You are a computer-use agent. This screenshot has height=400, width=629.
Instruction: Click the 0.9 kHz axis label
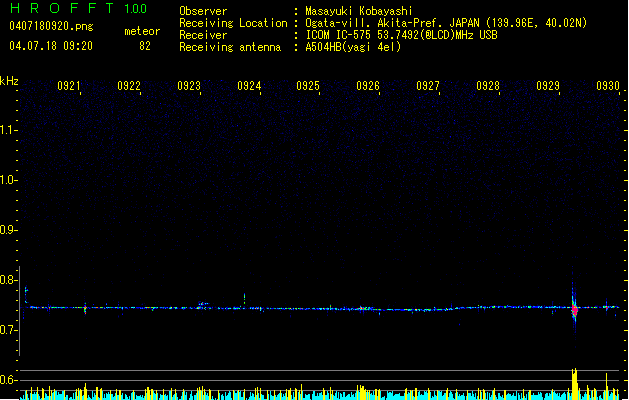8,230
